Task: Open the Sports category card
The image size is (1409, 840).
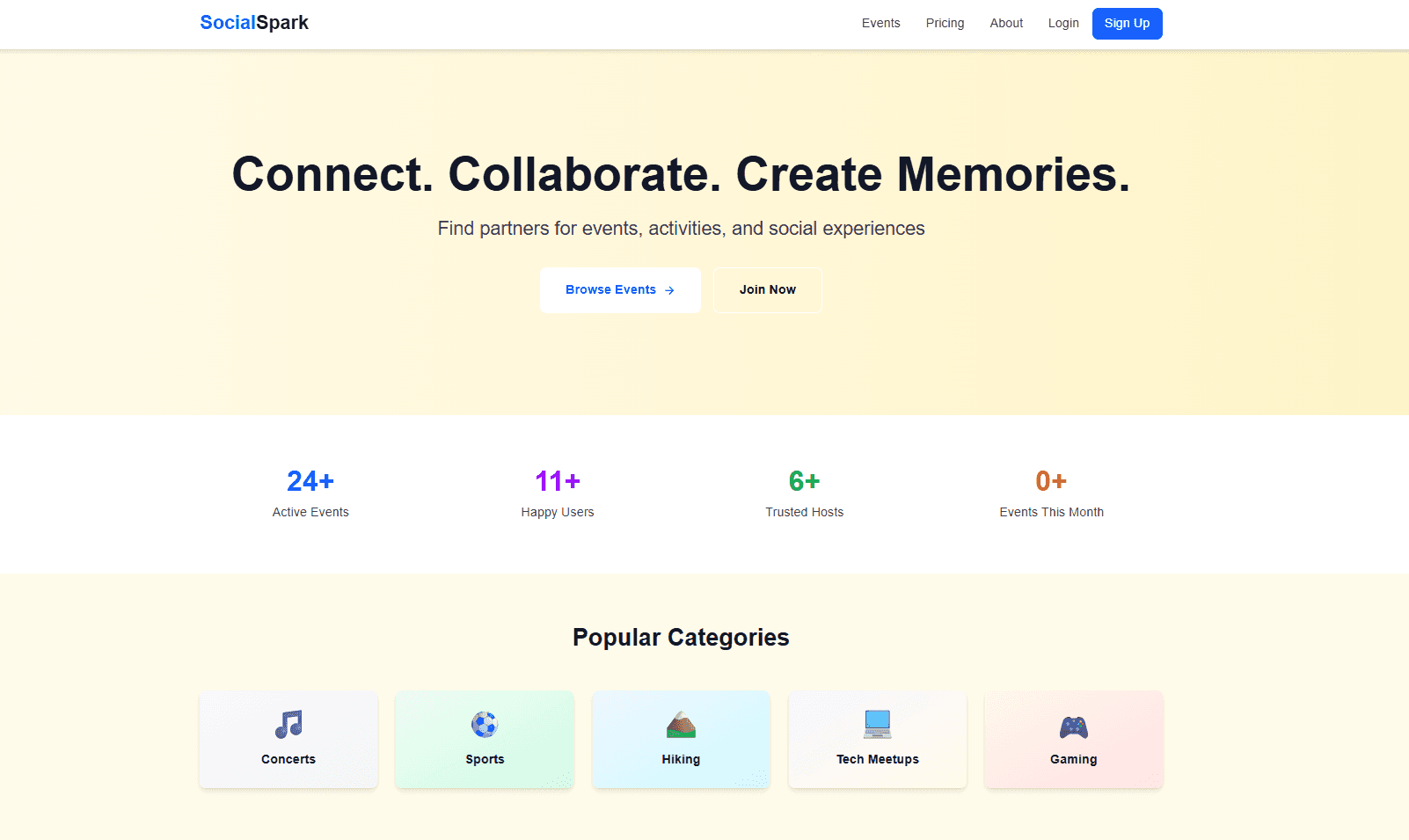Action: pos(485,740)
